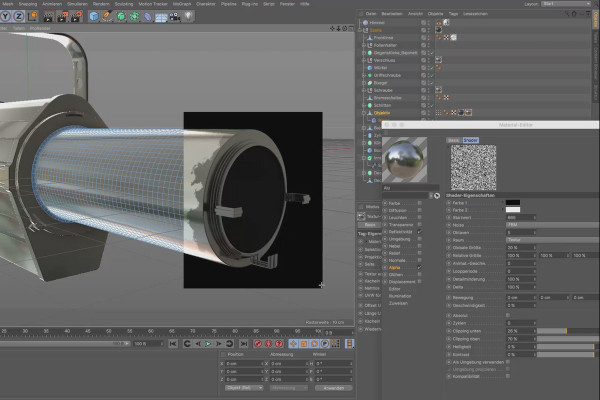The height and width of the screenshot is (400, 600).
Task: Click the green subdivision generator icon
Action: pos(121,16)
